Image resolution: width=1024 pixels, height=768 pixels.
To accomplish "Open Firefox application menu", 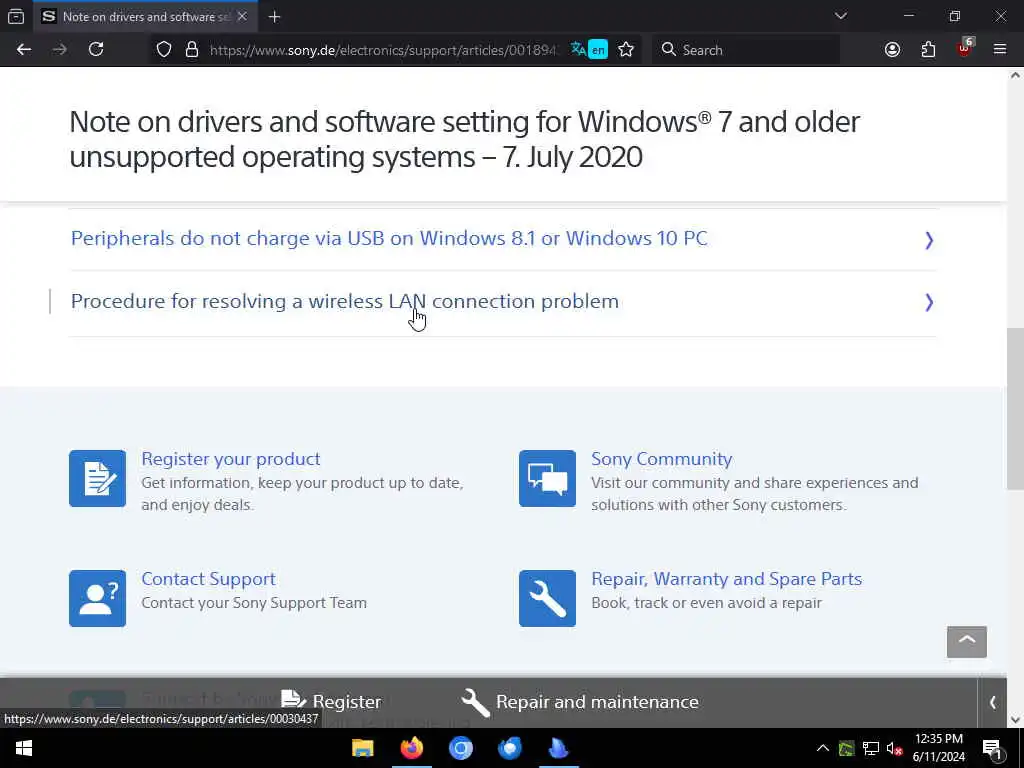I will pos(1000,50).
